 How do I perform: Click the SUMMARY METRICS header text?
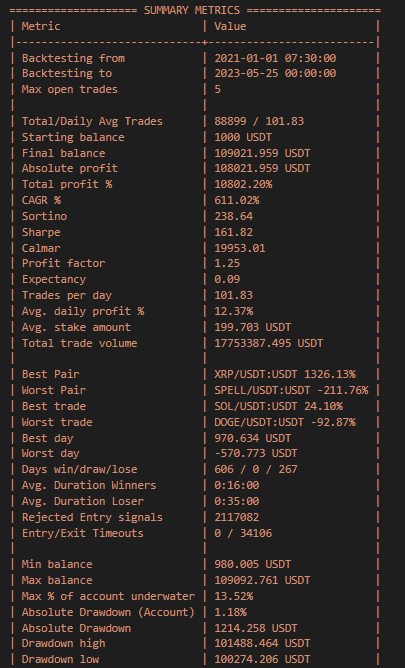[x=192, y=10]
